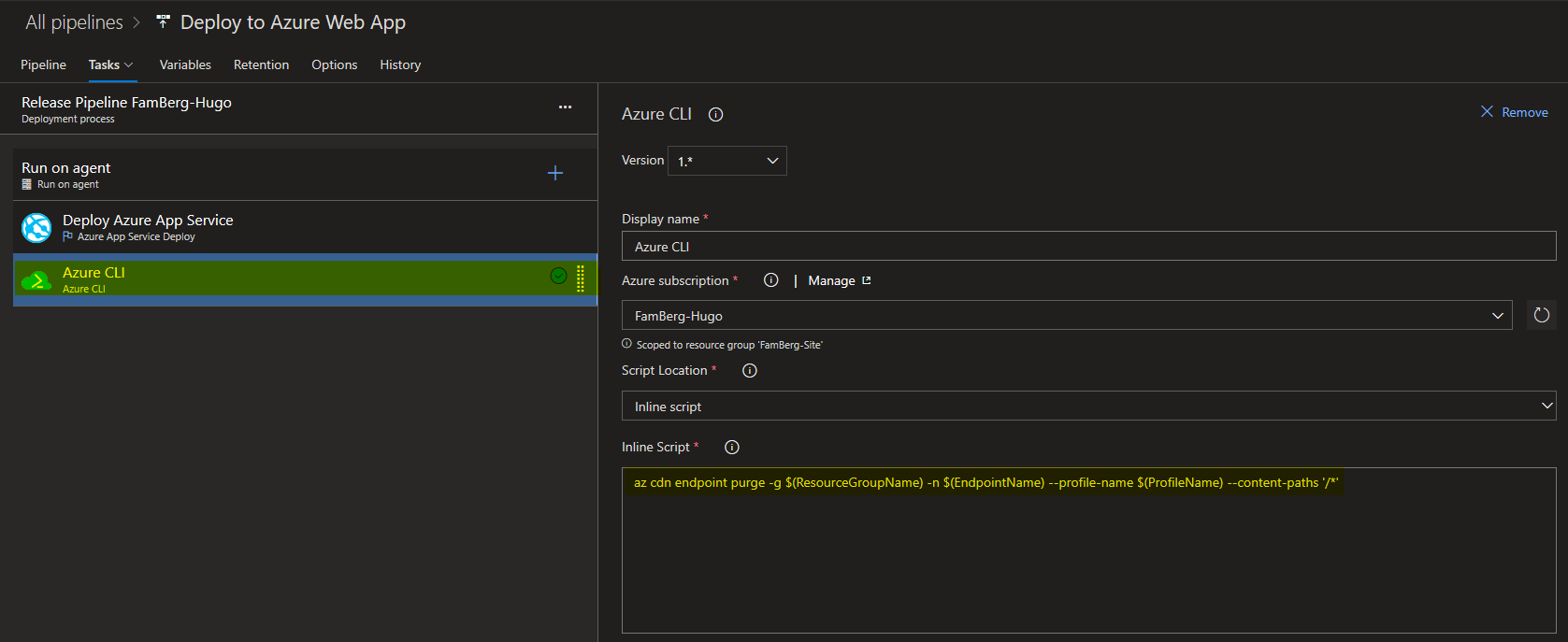Screen dimensions: 1568x642
Task: Select the Azure CLI task row
Action: (x=305, y=279)
